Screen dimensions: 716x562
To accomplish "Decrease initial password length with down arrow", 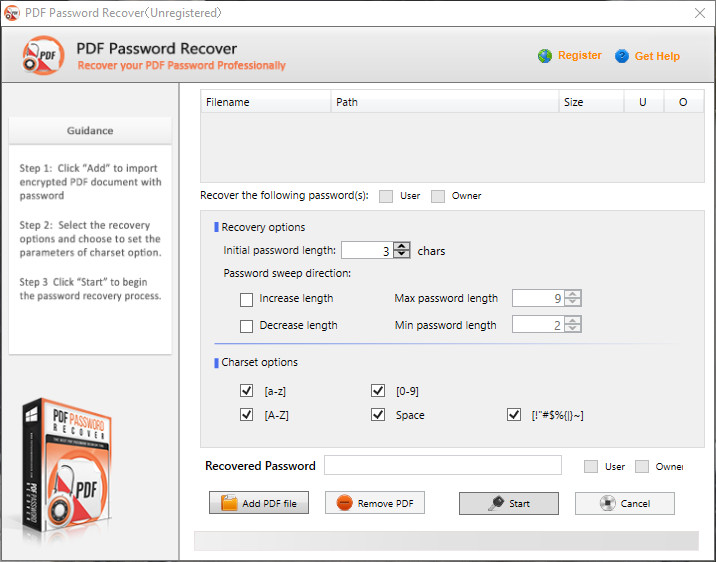I will 402,254.
